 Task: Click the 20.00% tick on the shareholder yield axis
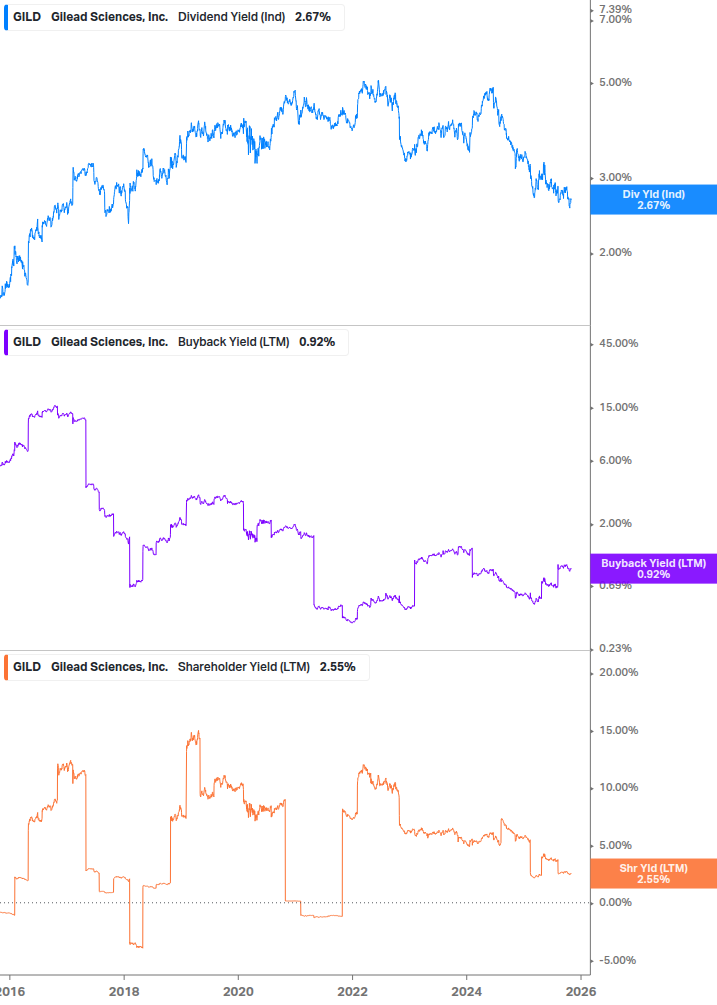pos(618,672)
